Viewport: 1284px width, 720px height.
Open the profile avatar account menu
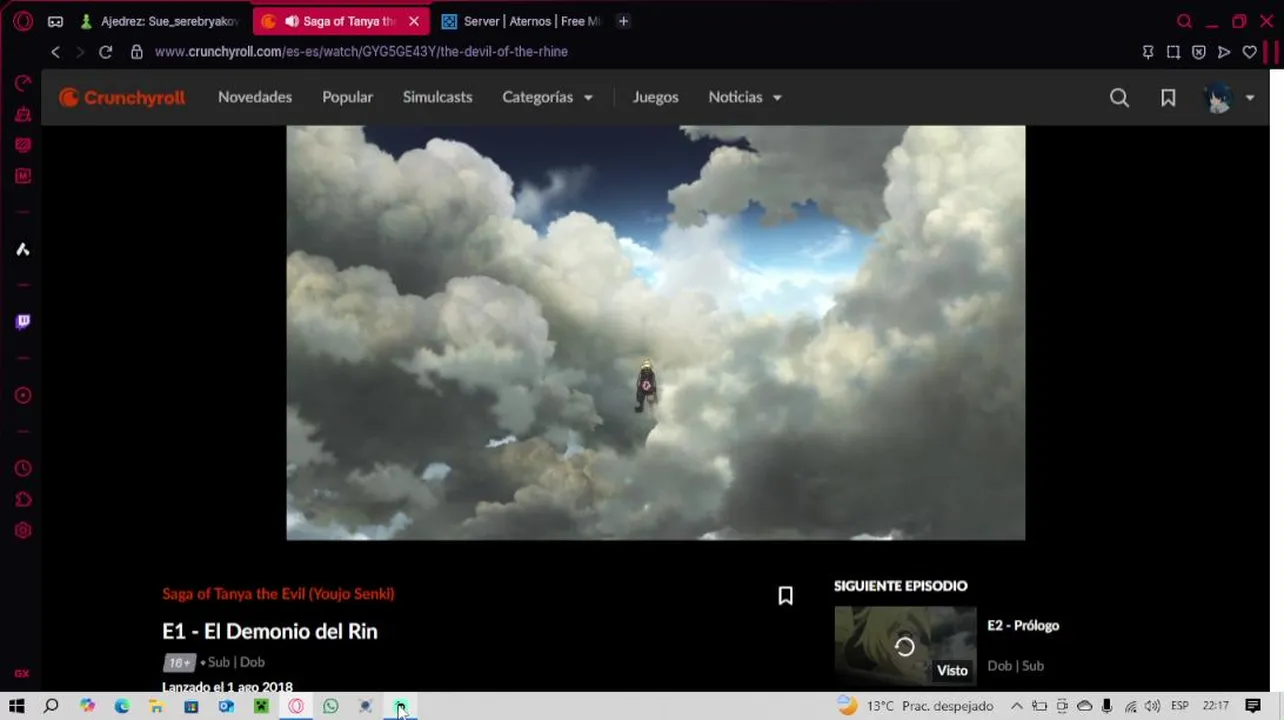[x=1228, y=98]
